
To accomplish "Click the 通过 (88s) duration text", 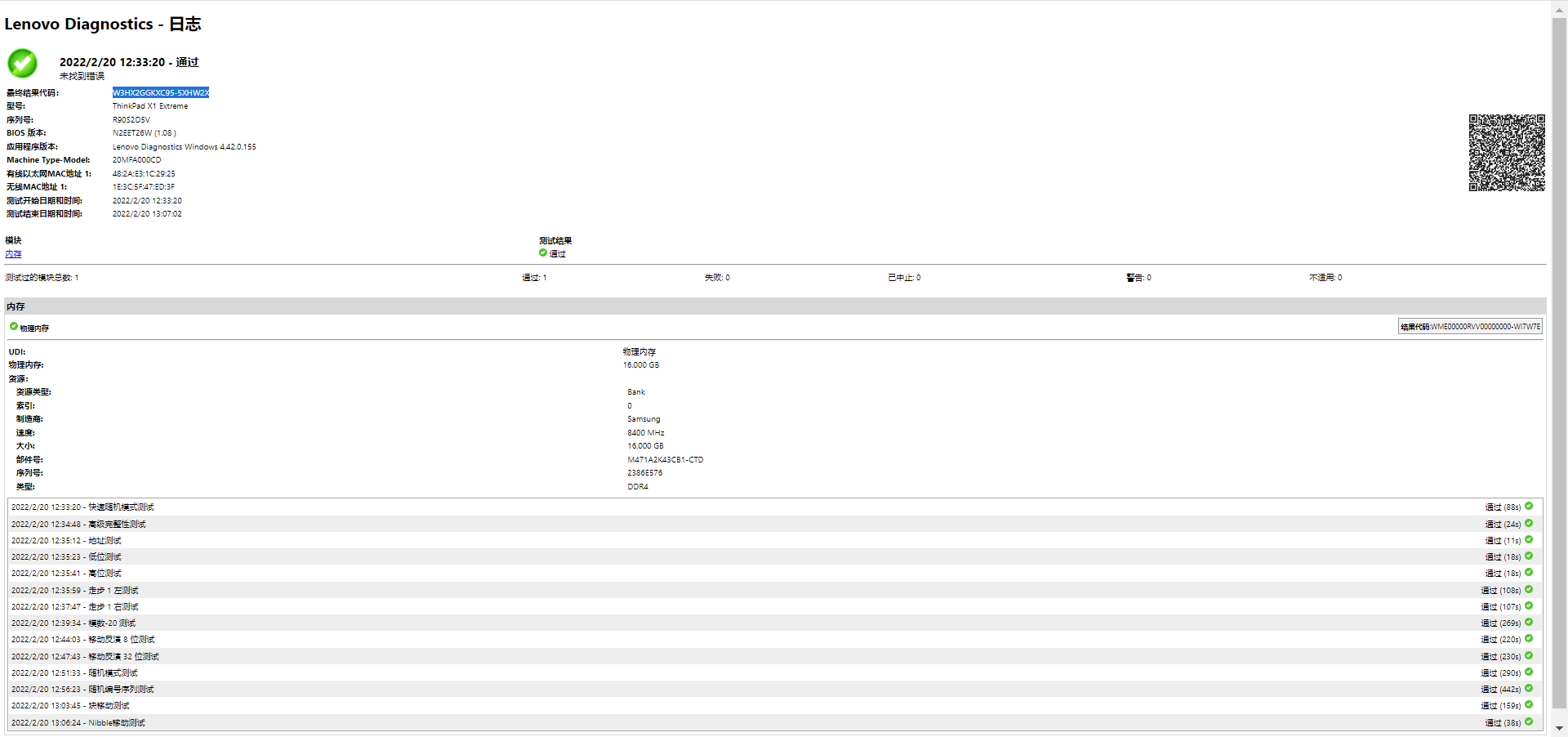I will coord(1503,507).
